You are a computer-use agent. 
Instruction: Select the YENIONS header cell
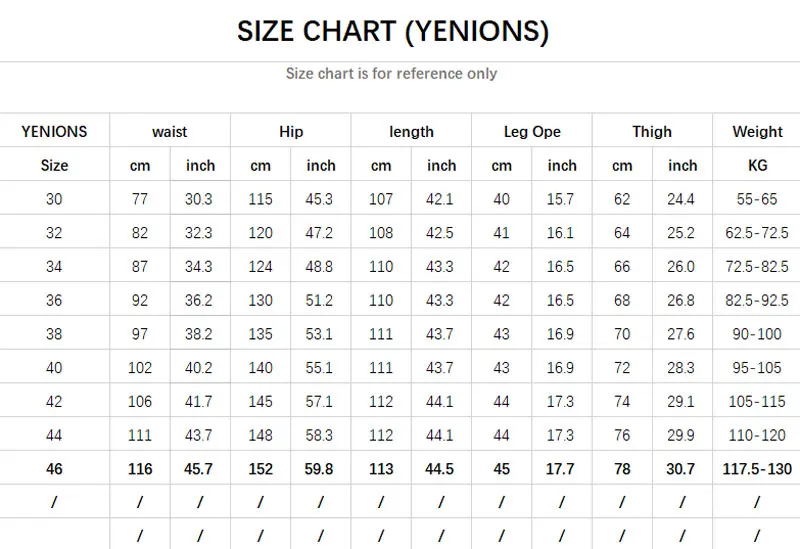54,132
